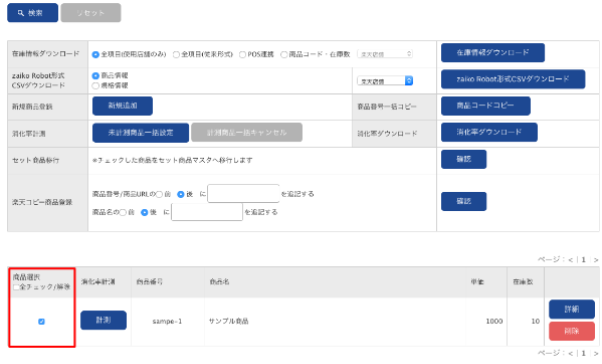Click the 検索 search button
This screenshot has width=602, height=364.
click(33, 13)
